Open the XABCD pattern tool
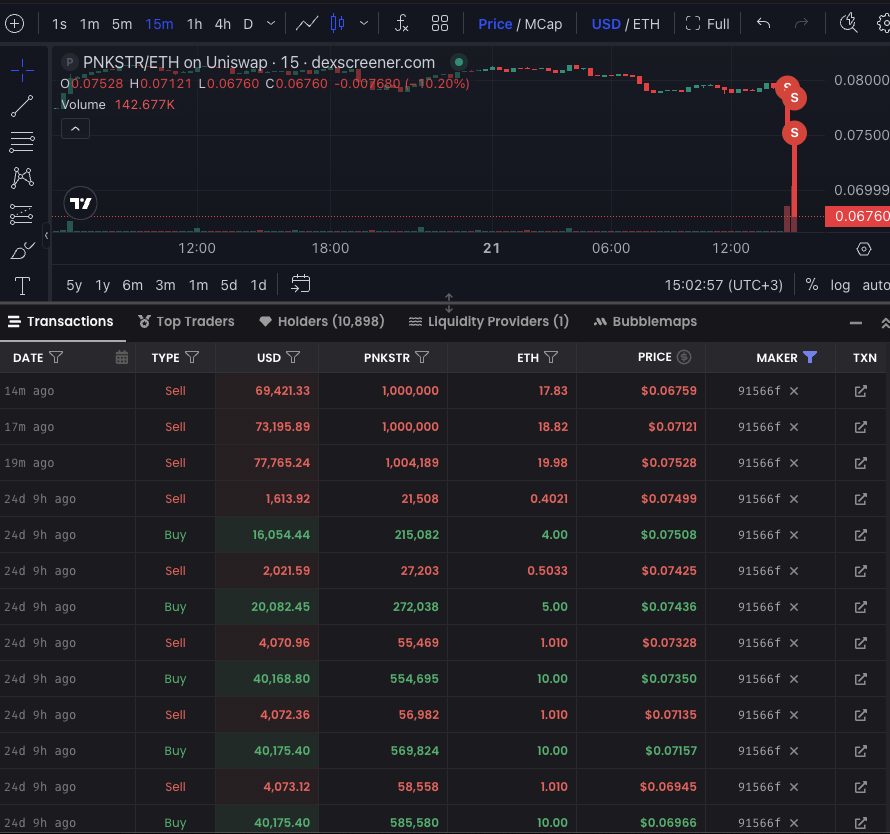890x834 pixels. click(21, 178)
